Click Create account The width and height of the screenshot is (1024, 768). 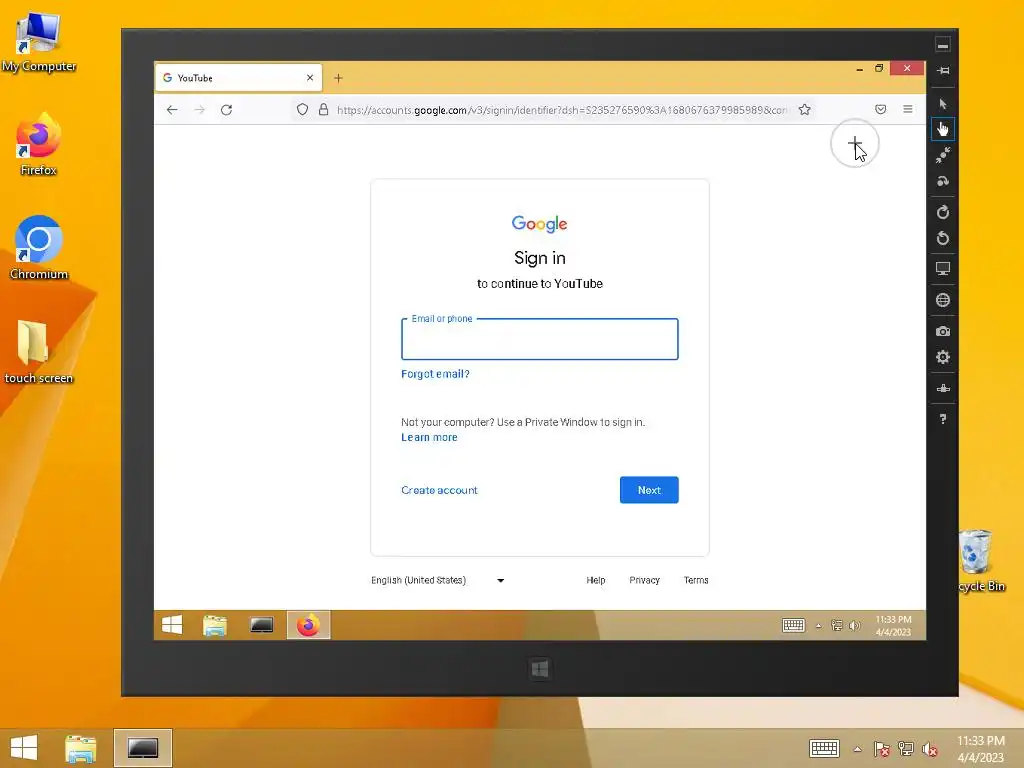[x=439, y=490]
